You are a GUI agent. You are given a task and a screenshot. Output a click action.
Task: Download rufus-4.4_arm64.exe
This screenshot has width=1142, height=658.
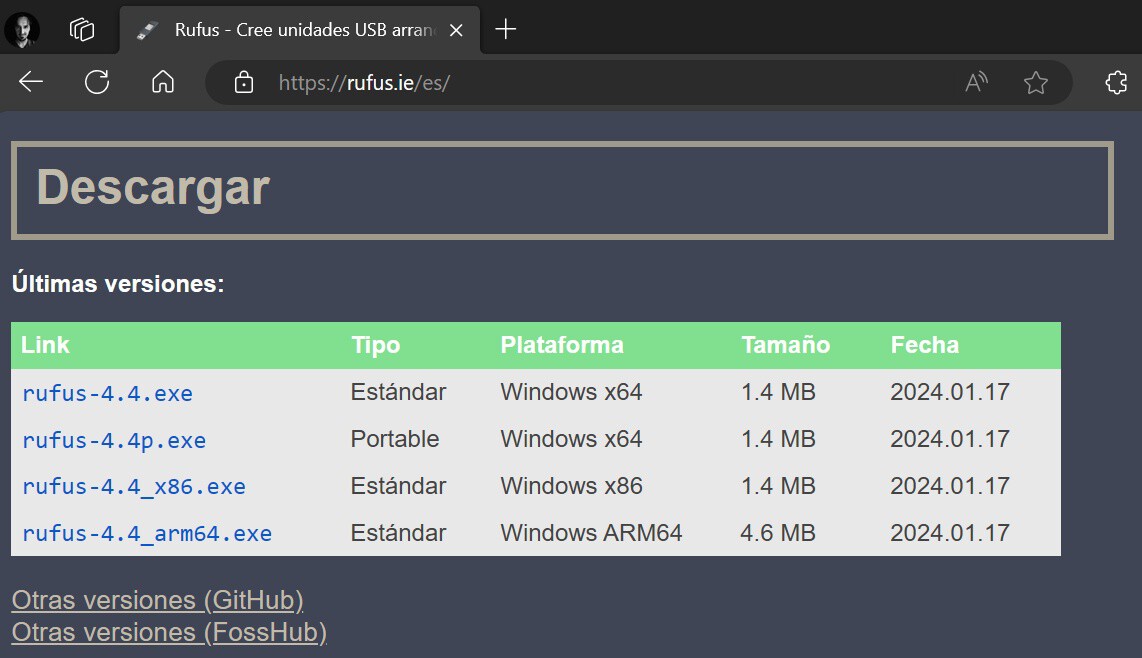coord(147,534)
